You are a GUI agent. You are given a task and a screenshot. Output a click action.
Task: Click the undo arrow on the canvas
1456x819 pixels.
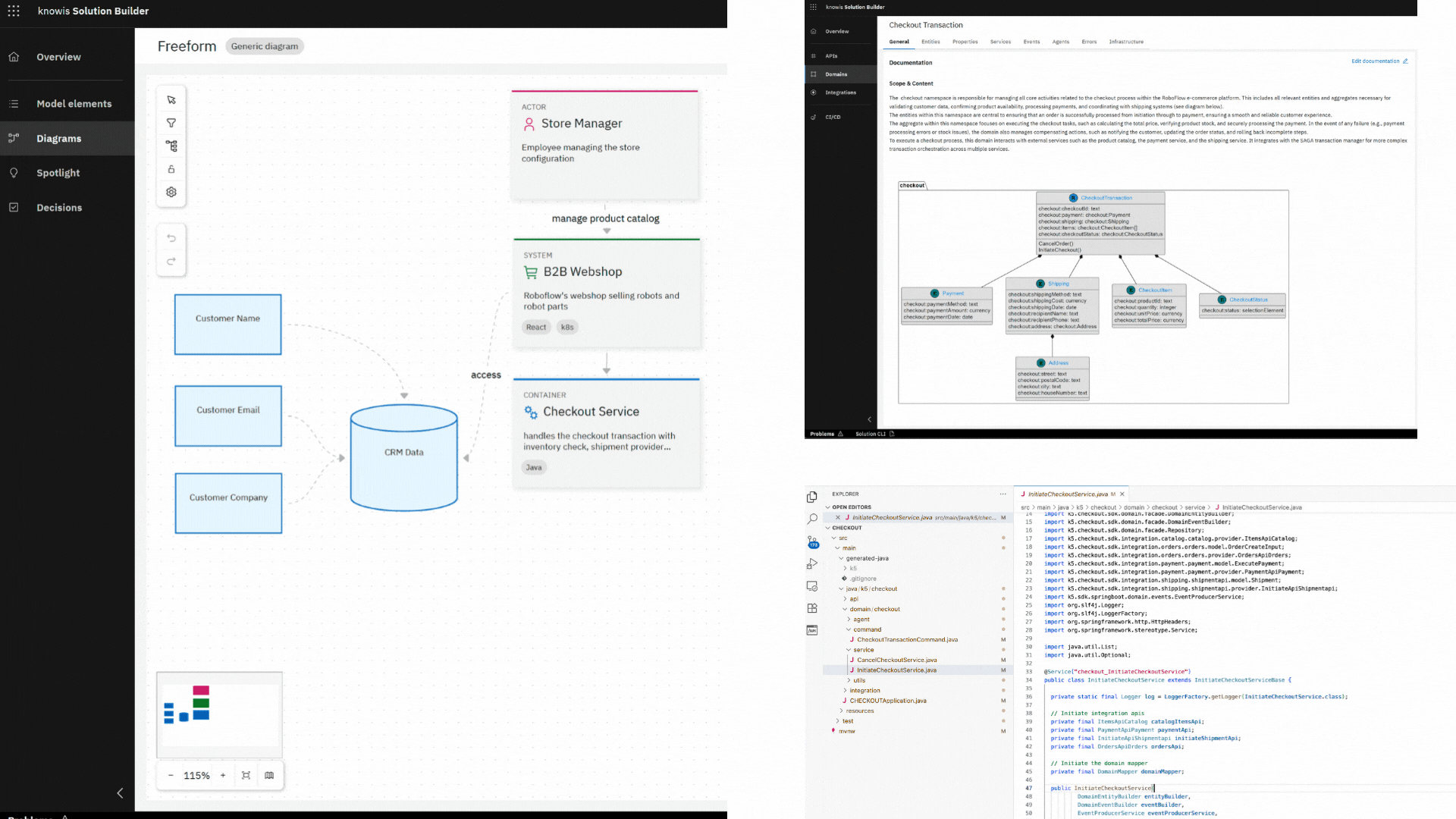[x=171, y=238]
